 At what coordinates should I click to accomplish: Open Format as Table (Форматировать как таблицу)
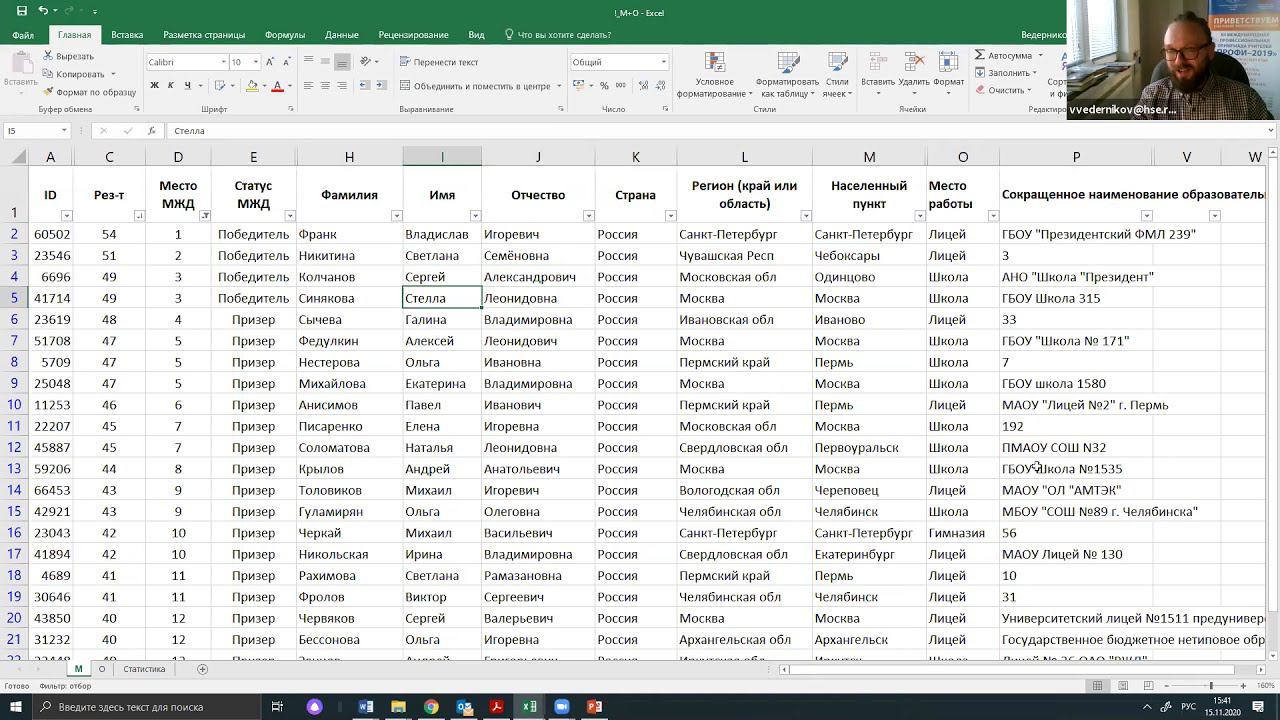787,75
